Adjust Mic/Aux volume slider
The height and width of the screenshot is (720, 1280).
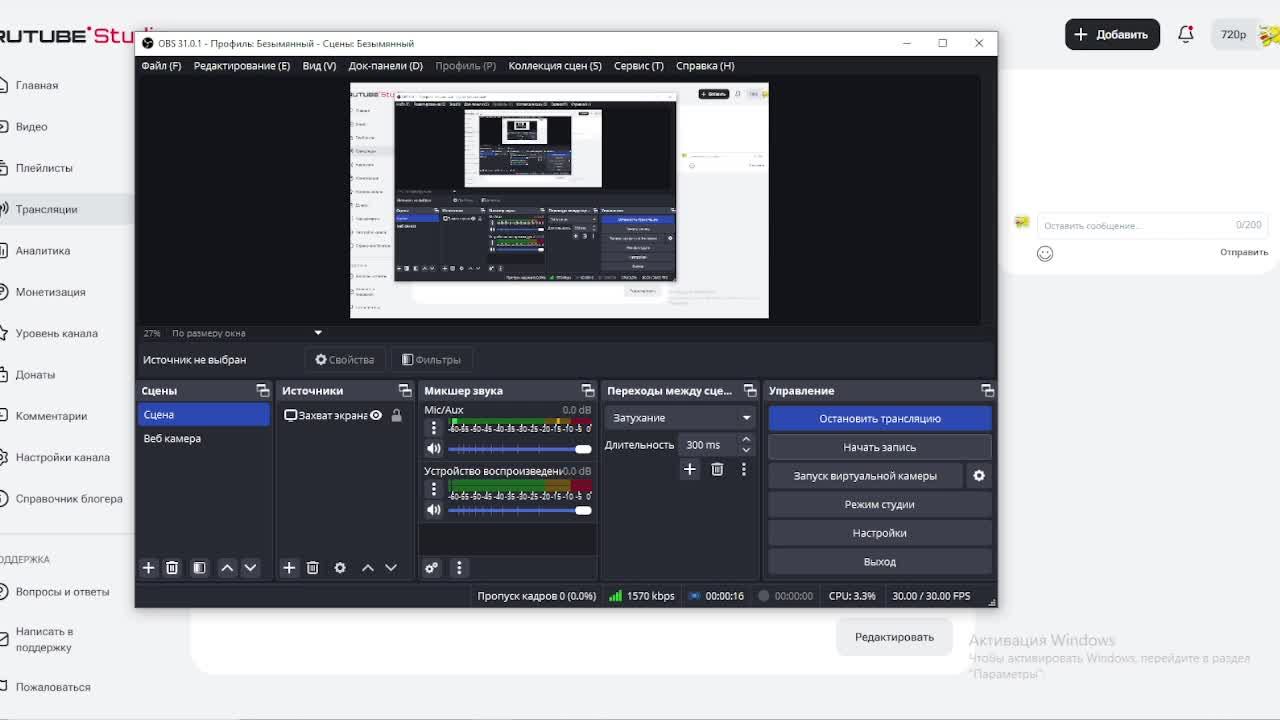pos(519,449)
